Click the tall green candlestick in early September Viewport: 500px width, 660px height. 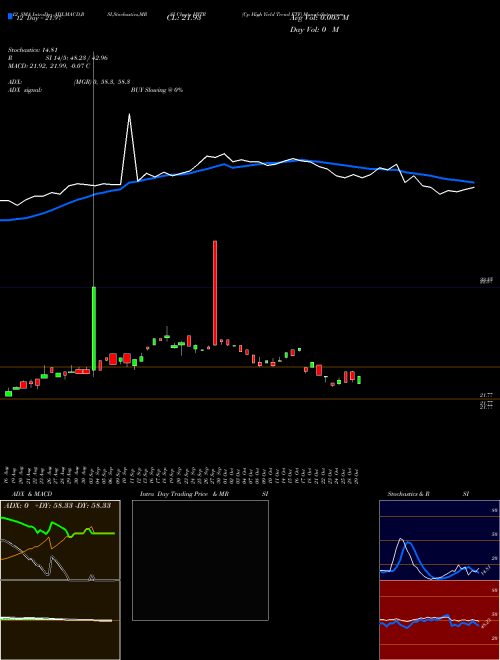(x=94, y=329)
